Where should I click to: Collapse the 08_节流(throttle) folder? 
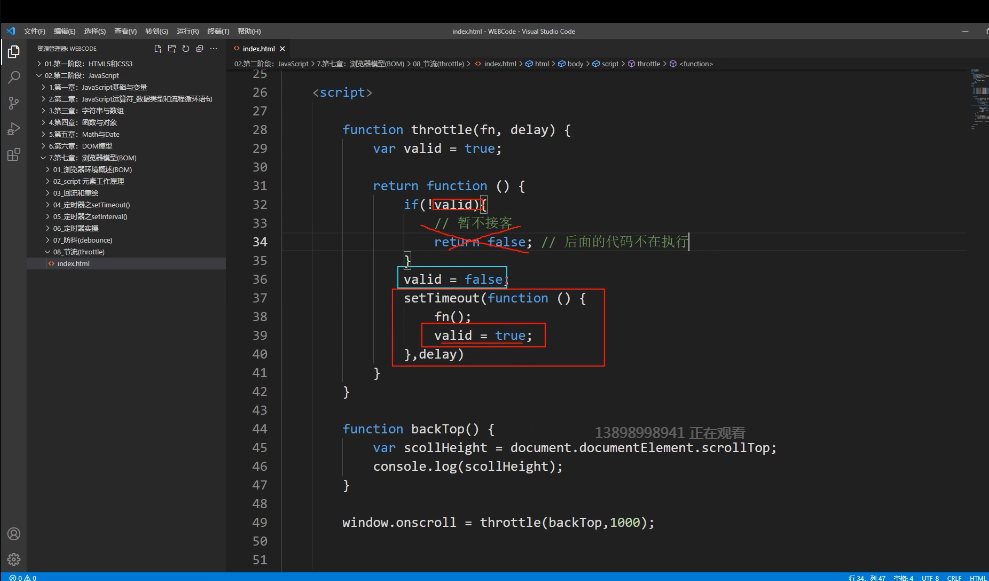point(126,252)
